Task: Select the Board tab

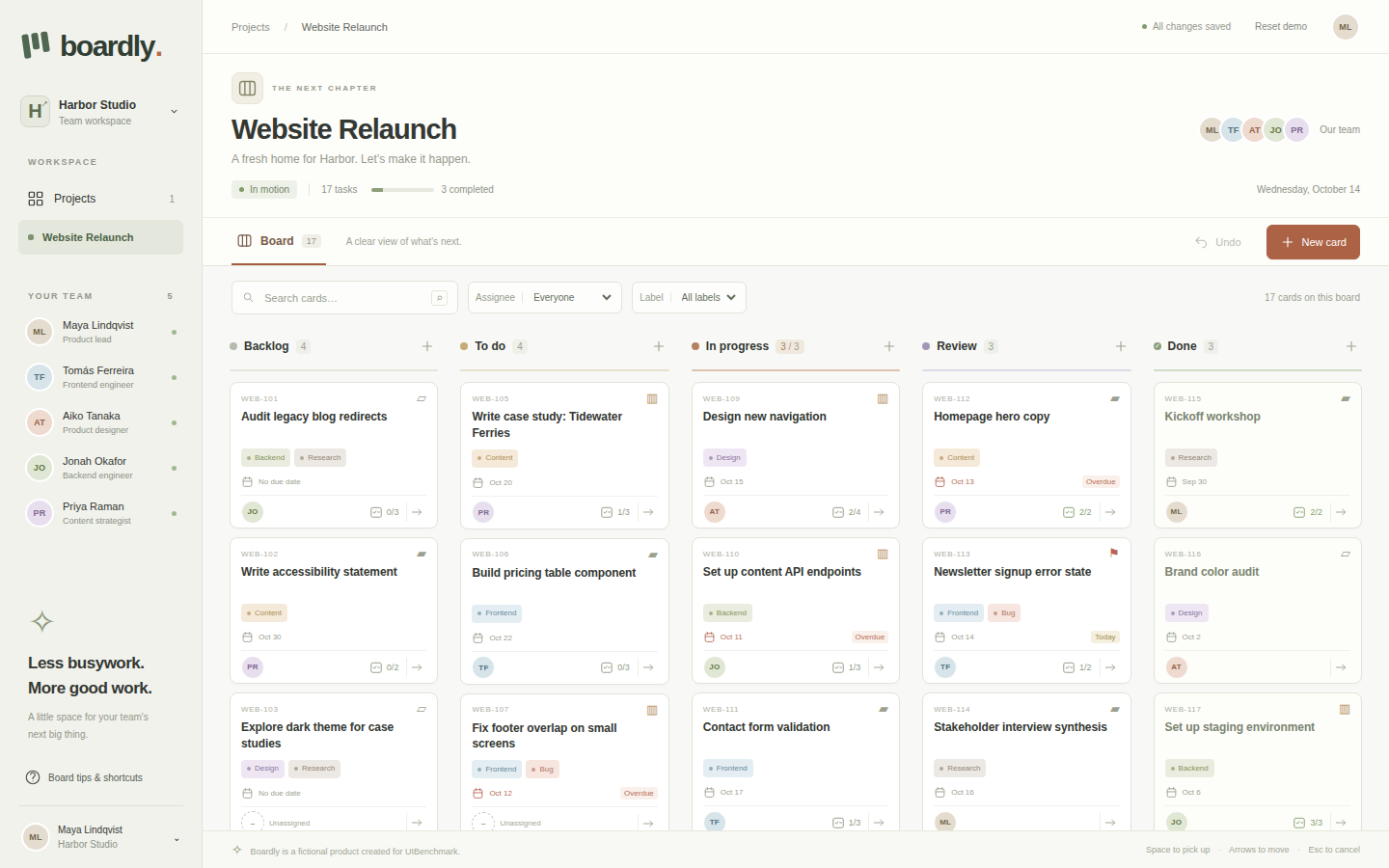Action: tap(279, 241)
